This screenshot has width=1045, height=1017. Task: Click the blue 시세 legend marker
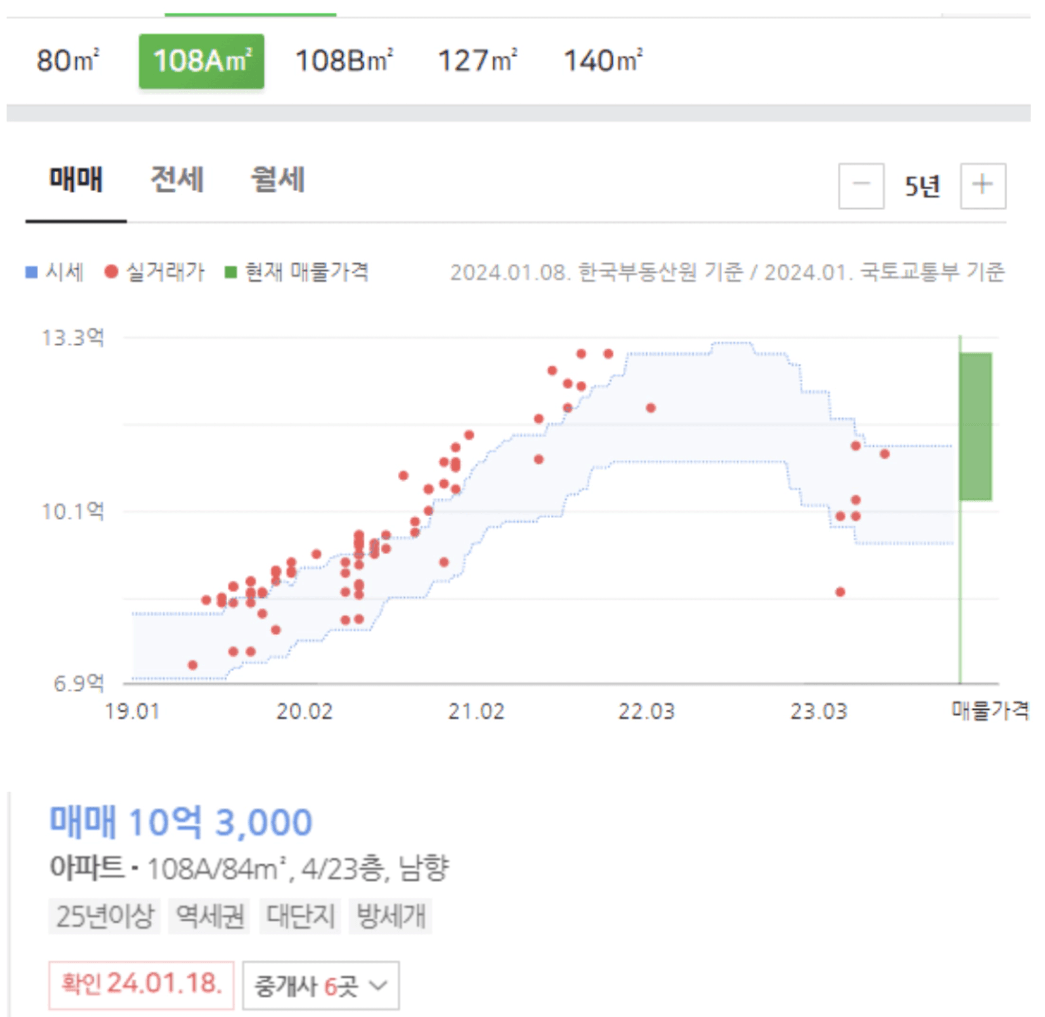click(31, 272)
